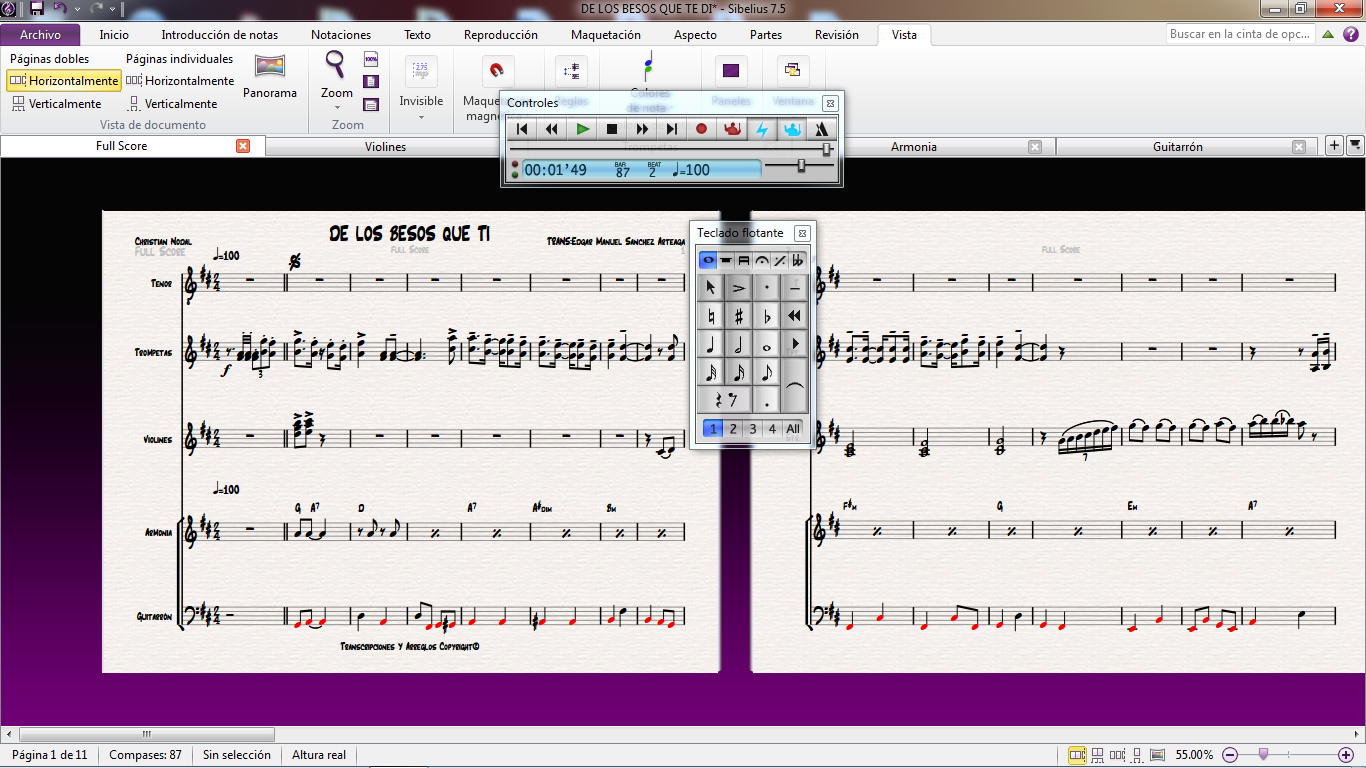This screenshot has height=768, width=1366.
Task: Open the Maquetación ribbon tab
Action: click(606, 35)
